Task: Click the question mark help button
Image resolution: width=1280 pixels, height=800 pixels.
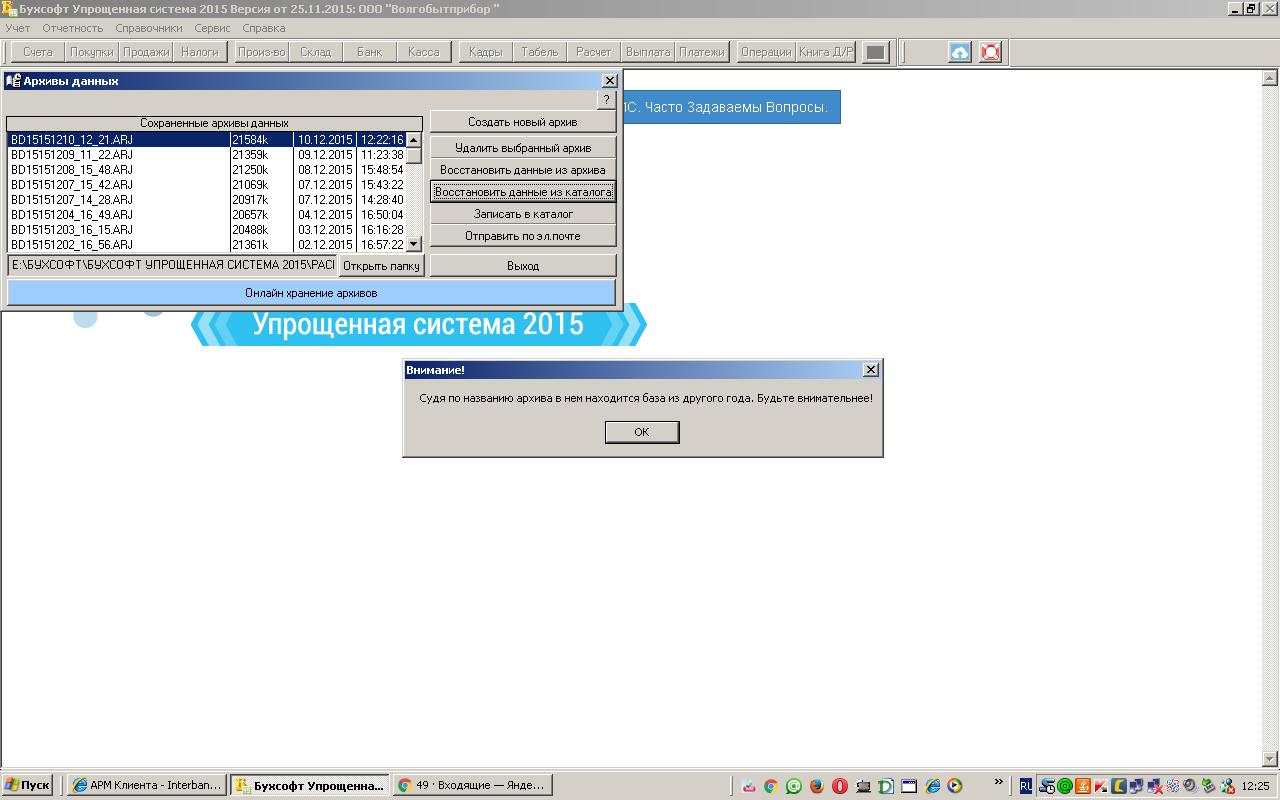Action: (x=606, y=100)
